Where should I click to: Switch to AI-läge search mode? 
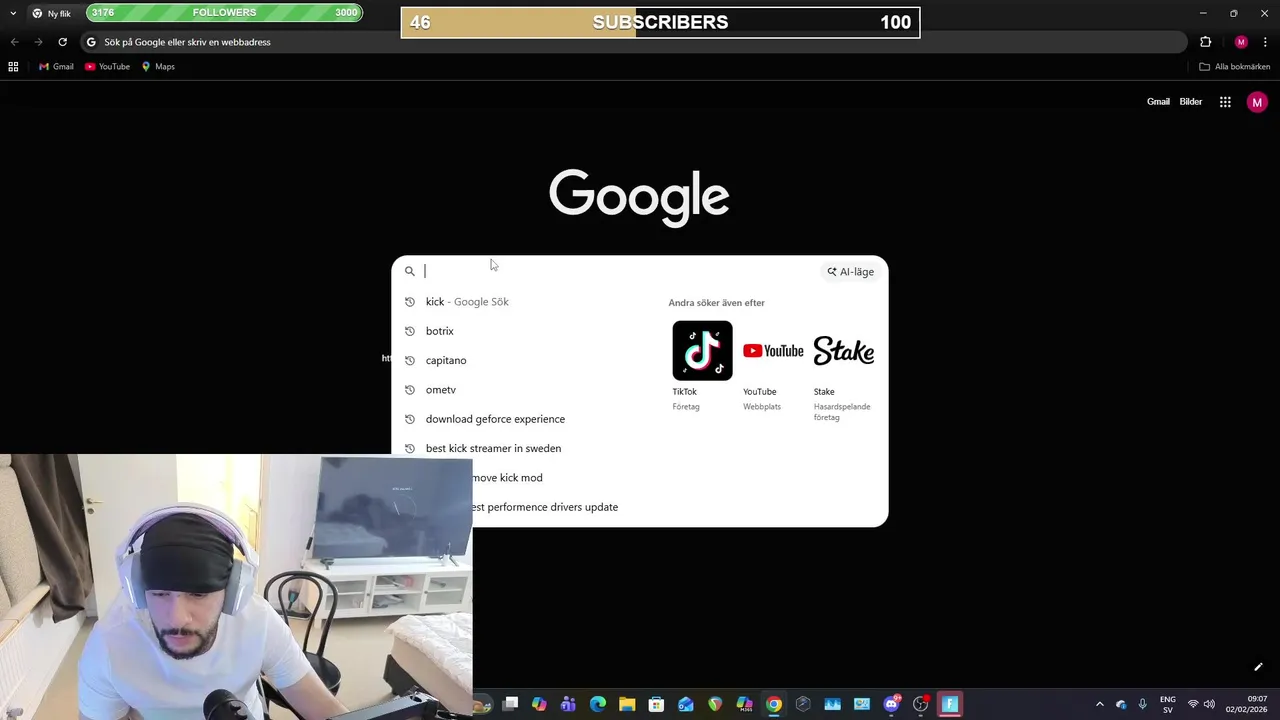[x=850, y=272]
